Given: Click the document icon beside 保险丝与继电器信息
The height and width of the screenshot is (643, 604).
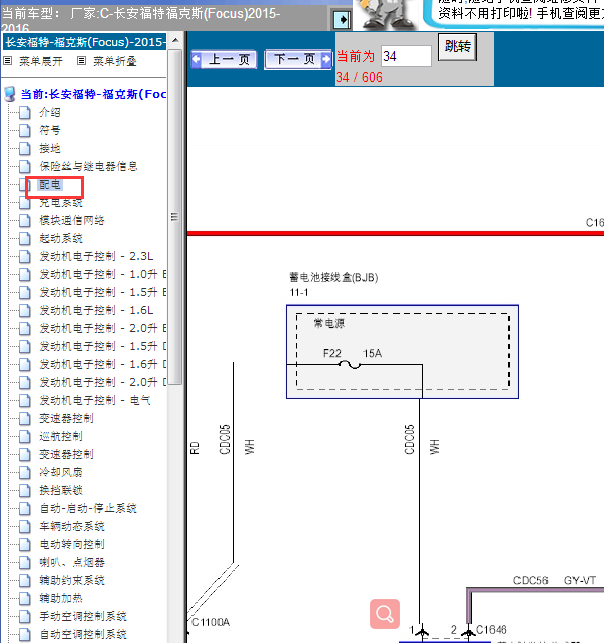Looking at the screenshot, I should [x=25, y=166].
